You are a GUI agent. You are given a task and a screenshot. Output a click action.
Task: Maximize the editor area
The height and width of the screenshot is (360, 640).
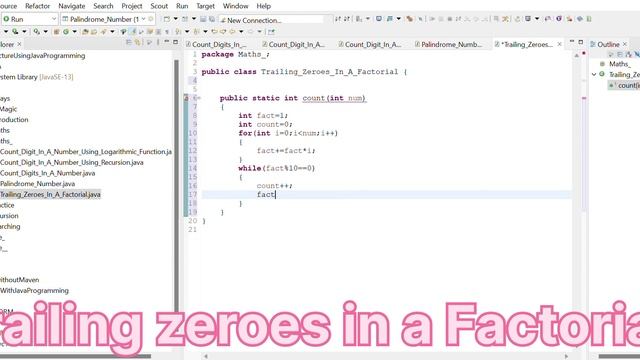(x=581, y=42)
